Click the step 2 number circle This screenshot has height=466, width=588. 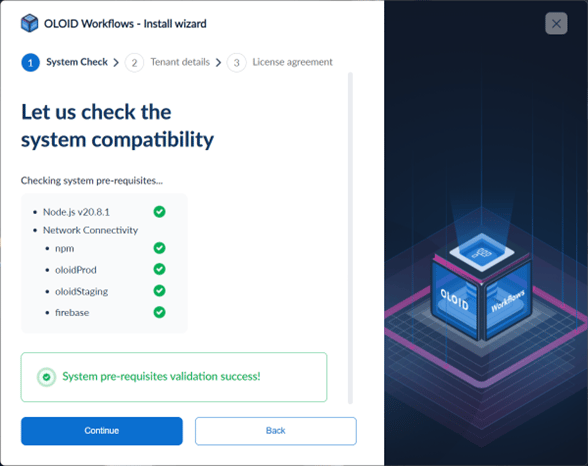(134, 63)
